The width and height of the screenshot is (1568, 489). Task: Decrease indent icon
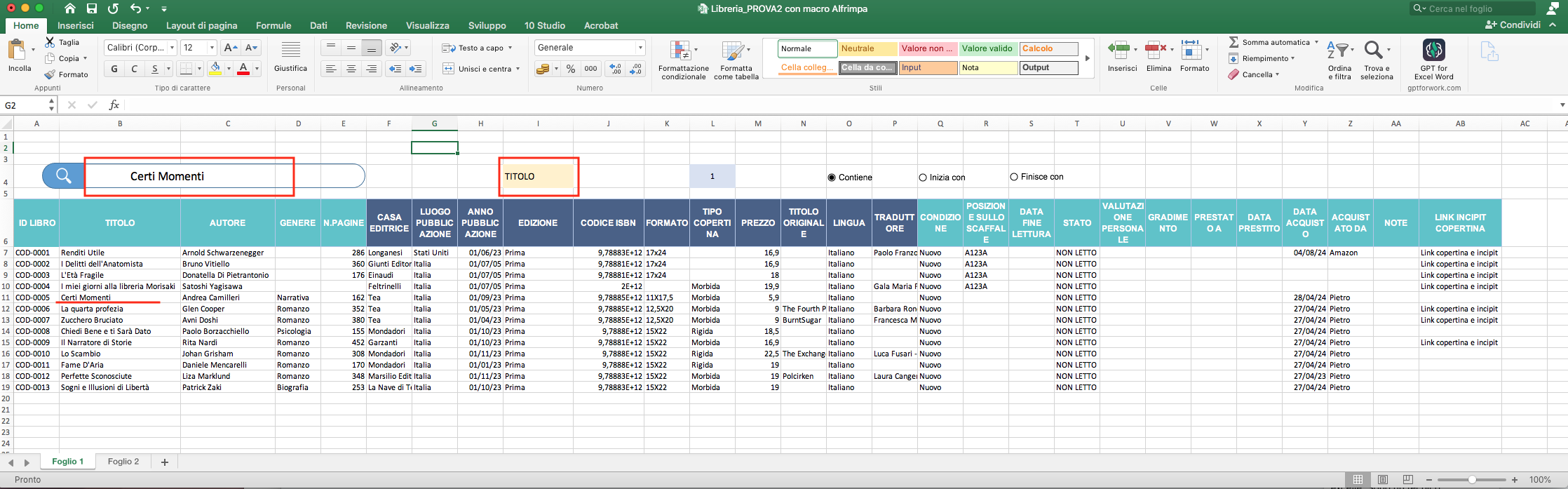[x=396, y=69]
